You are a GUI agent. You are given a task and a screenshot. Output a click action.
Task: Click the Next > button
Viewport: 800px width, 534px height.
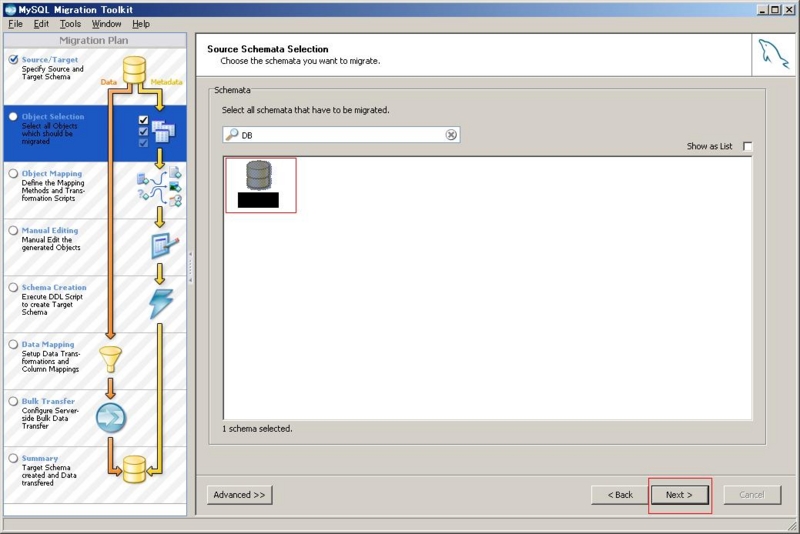click(679, 495)
